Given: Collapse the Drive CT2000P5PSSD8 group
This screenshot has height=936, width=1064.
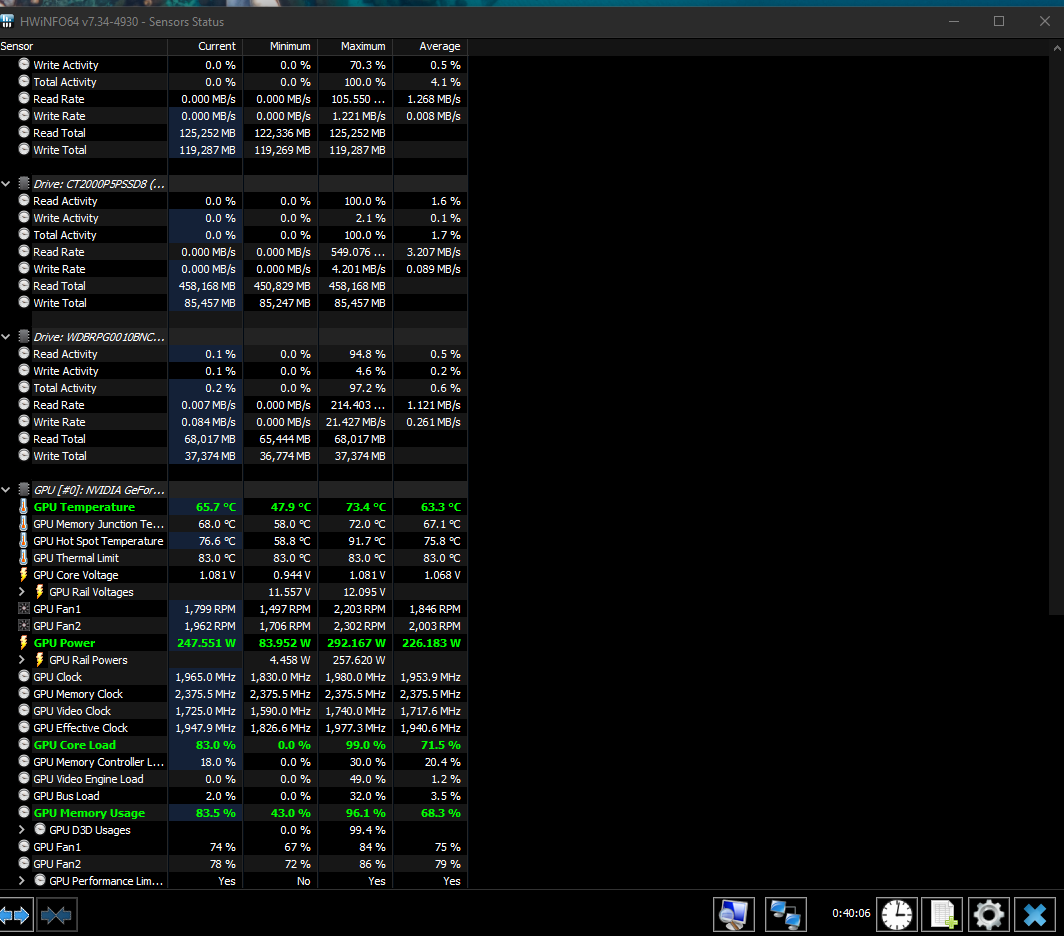Looking at the screenshot, I should coord(7,183).
